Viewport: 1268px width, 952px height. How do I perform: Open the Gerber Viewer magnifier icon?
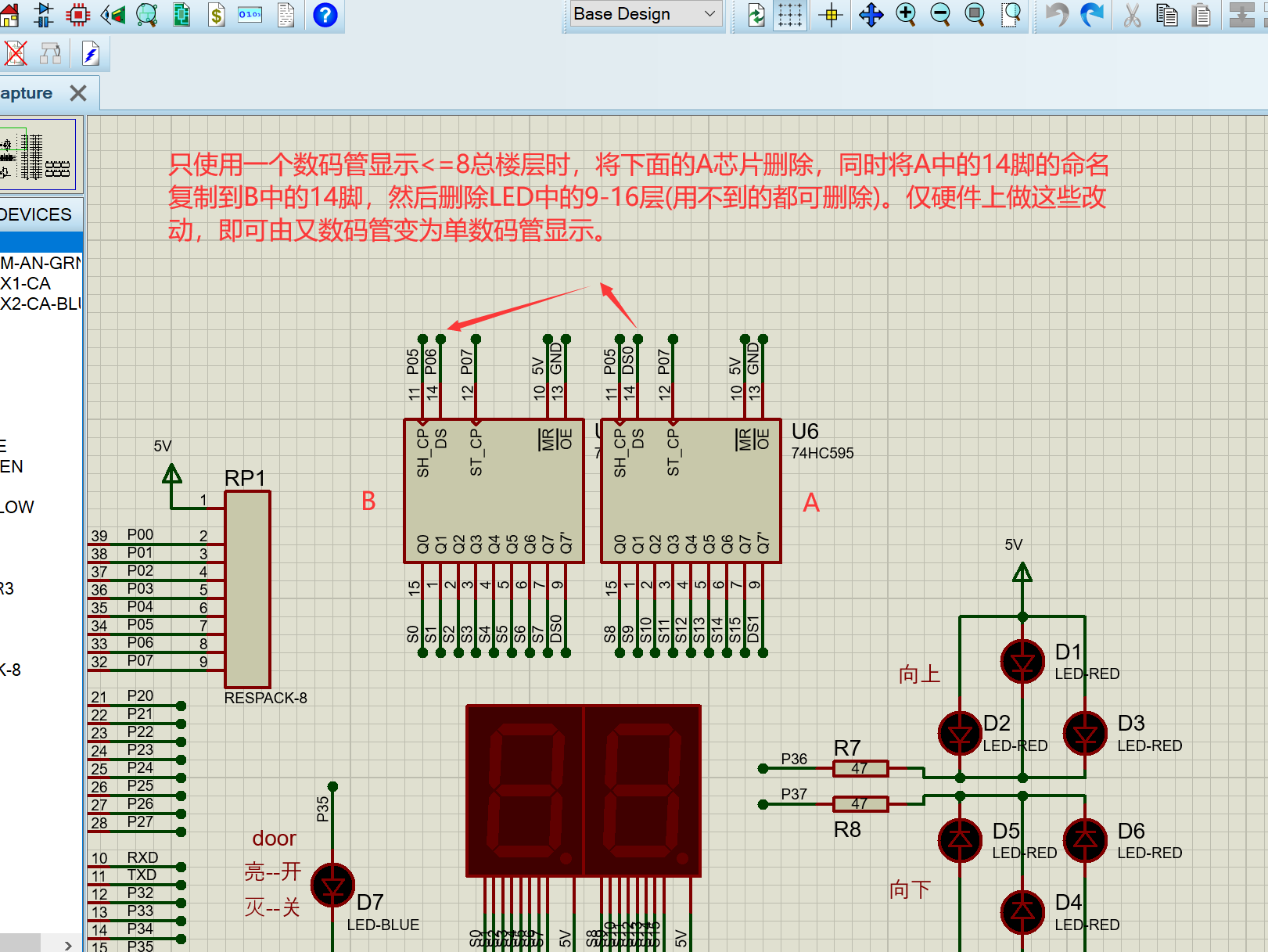coord(147,14)
